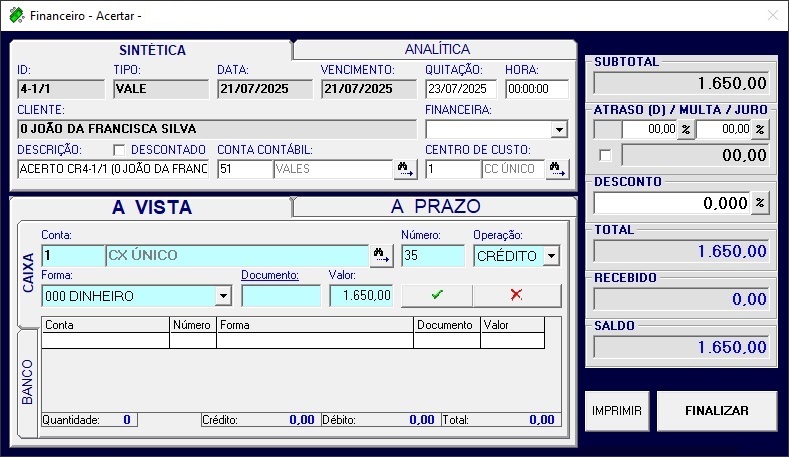
Task: Switch to the ANALÍTICA tab
Action: (437, 49)
